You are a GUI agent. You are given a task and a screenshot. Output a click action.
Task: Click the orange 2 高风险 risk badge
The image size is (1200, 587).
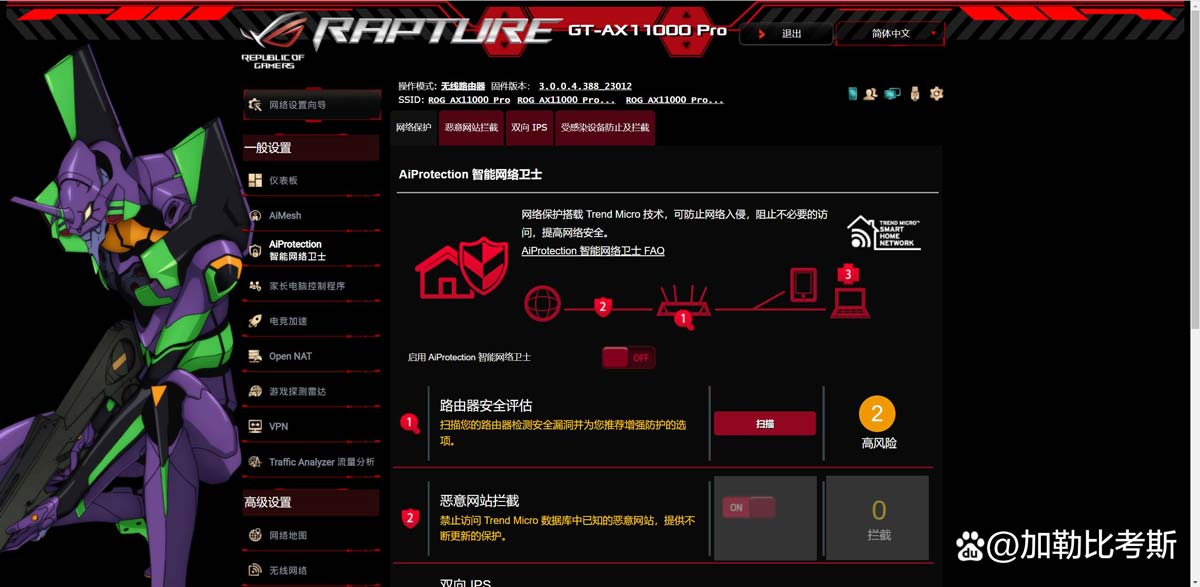point(877,414)
